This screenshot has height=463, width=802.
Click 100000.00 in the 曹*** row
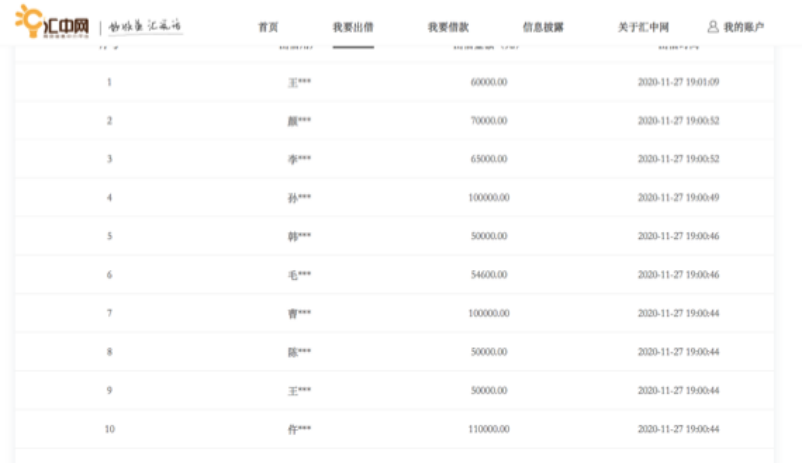coord(489,313)
